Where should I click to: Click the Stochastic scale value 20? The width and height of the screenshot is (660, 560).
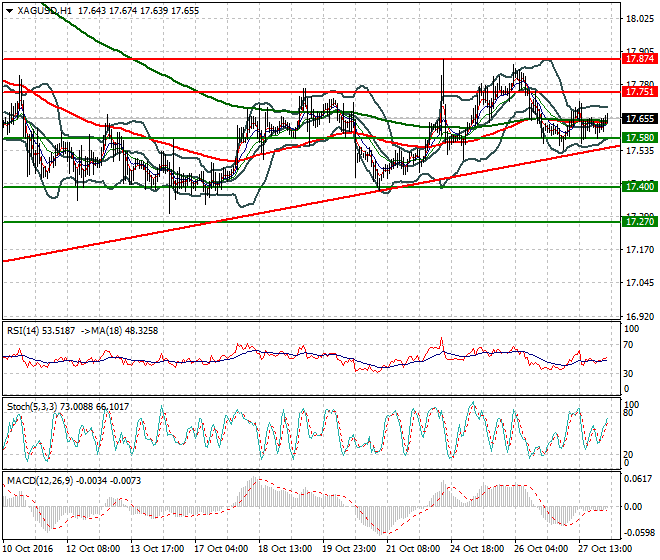(x=628, y=455)
